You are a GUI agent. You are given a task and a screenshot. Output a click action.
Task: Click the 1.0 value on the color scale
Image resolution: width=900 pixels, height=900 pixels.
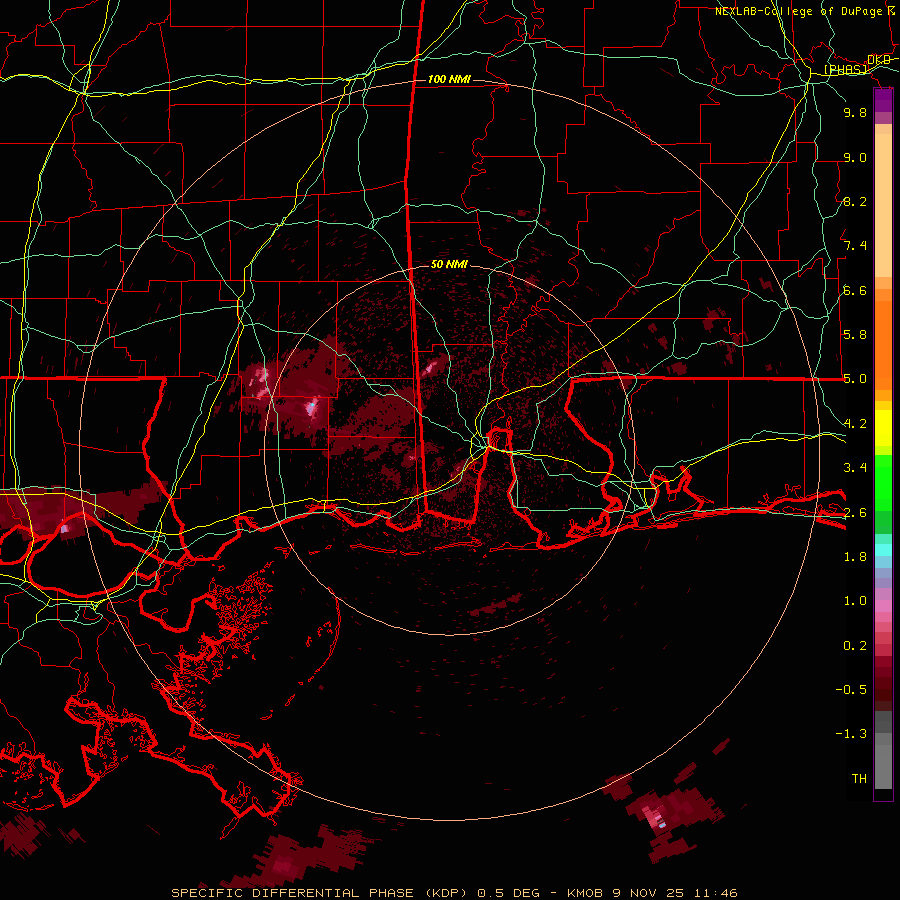pyautogui.click(x=855, y=601)
